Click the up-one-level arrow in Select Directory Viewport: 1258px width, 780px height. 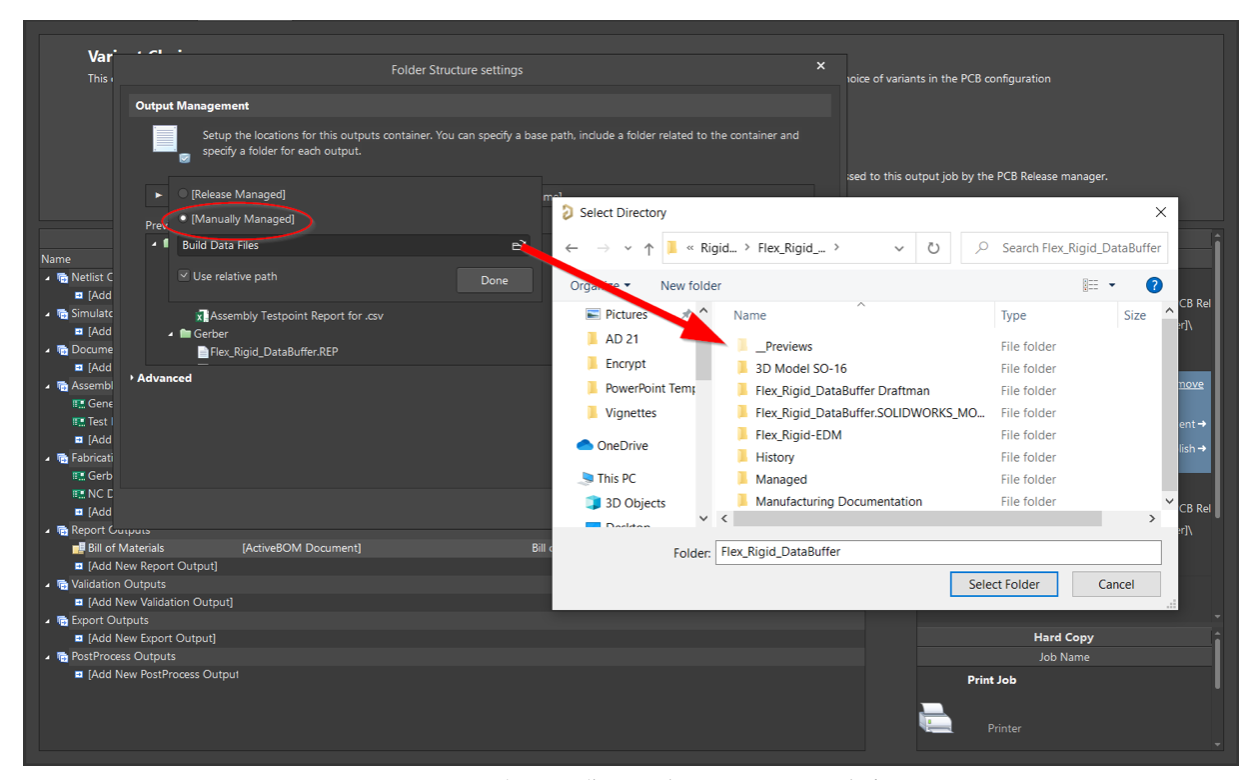(x=649, y=248)
